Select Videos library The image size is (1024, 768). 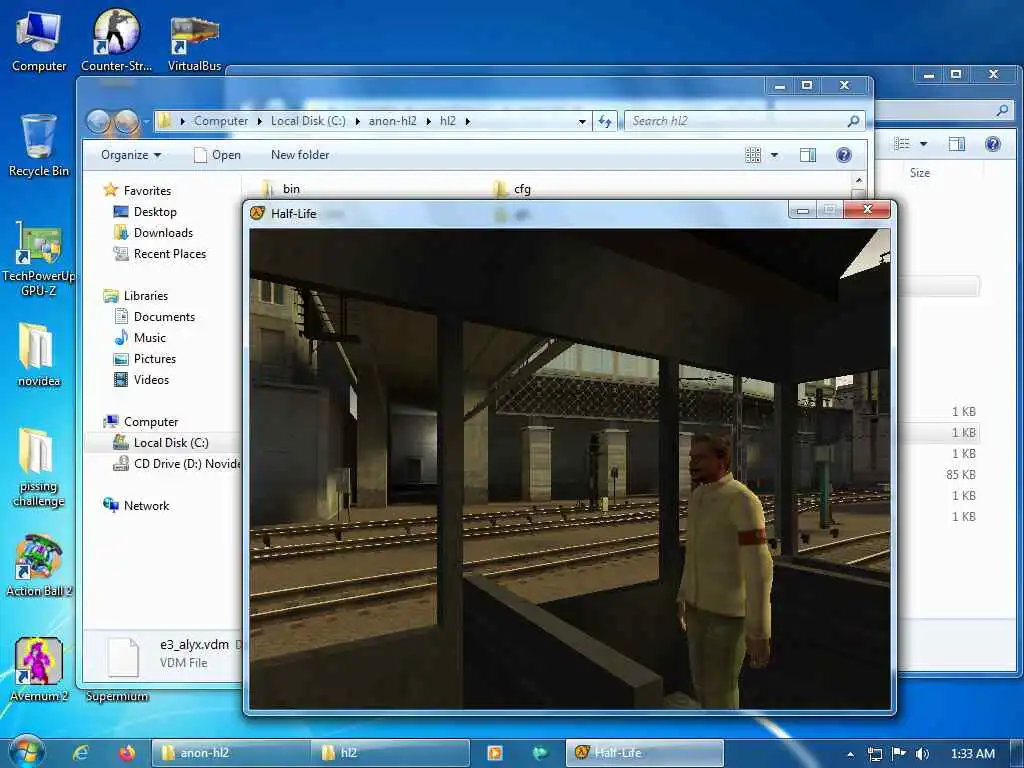[142, 379]
